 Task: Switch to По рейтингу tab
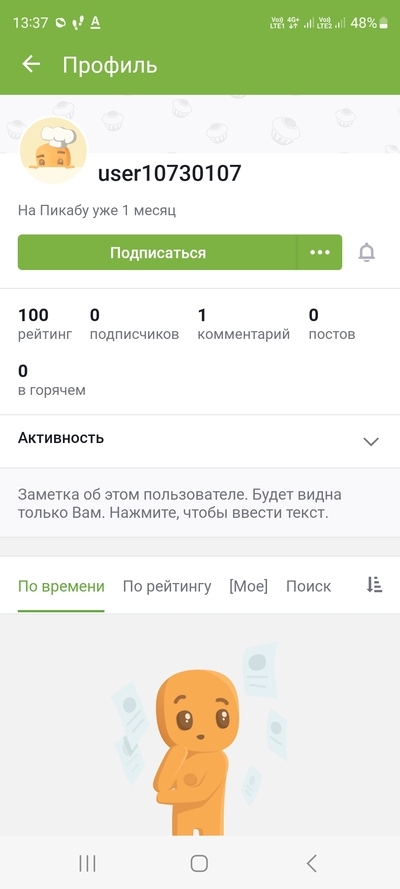click(x=167, y=586)
